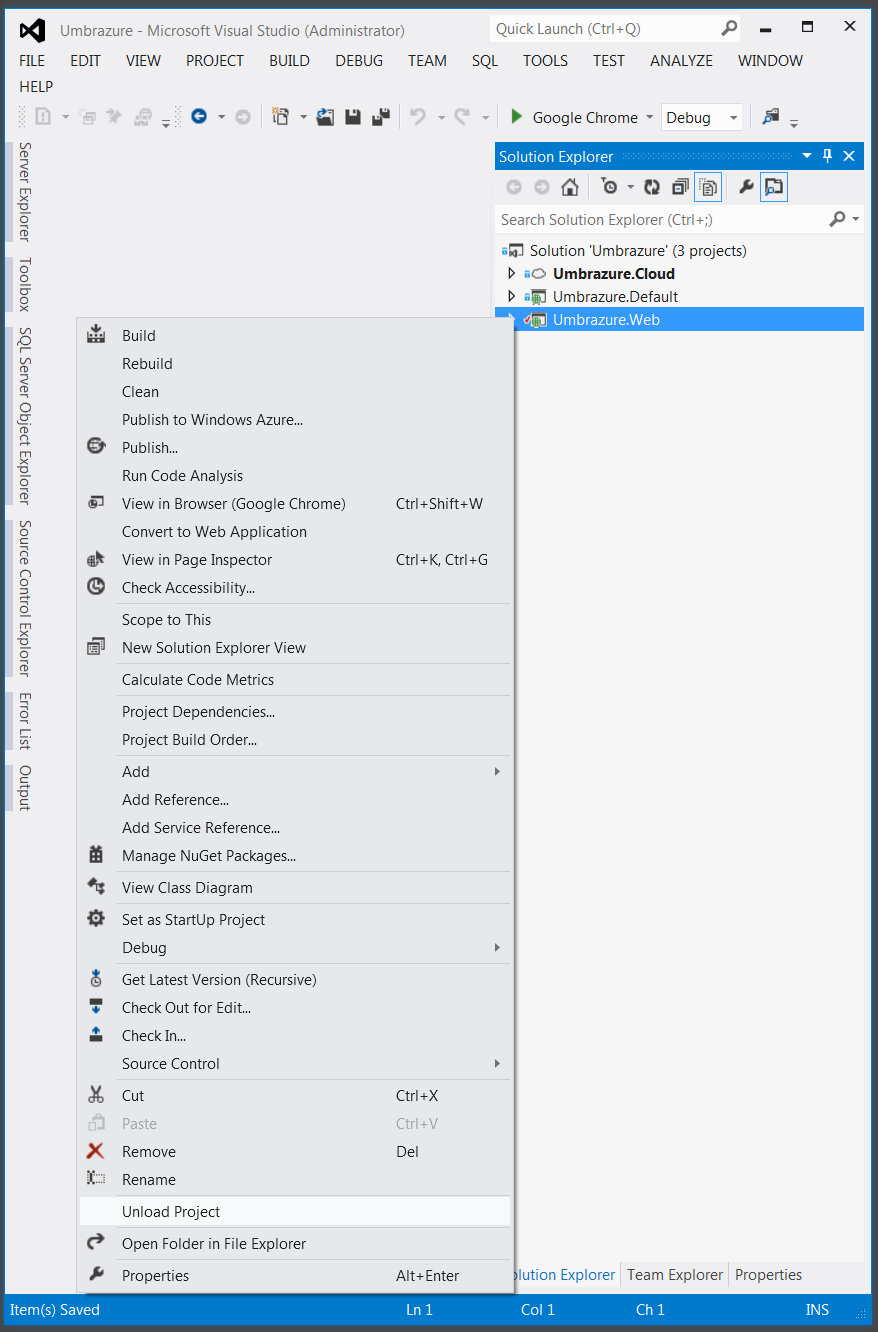The height and width of the screenshot is (1332, 878).
Task: Select Unload Project from context menu
Action: tap(171, 1211)
